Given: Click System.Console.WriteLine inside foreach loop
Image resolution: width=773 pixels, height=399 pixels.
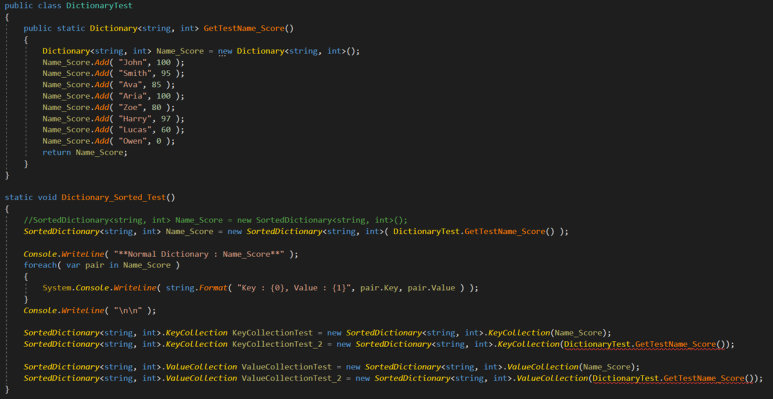Looking at the screenshot, I should point(99,288).
